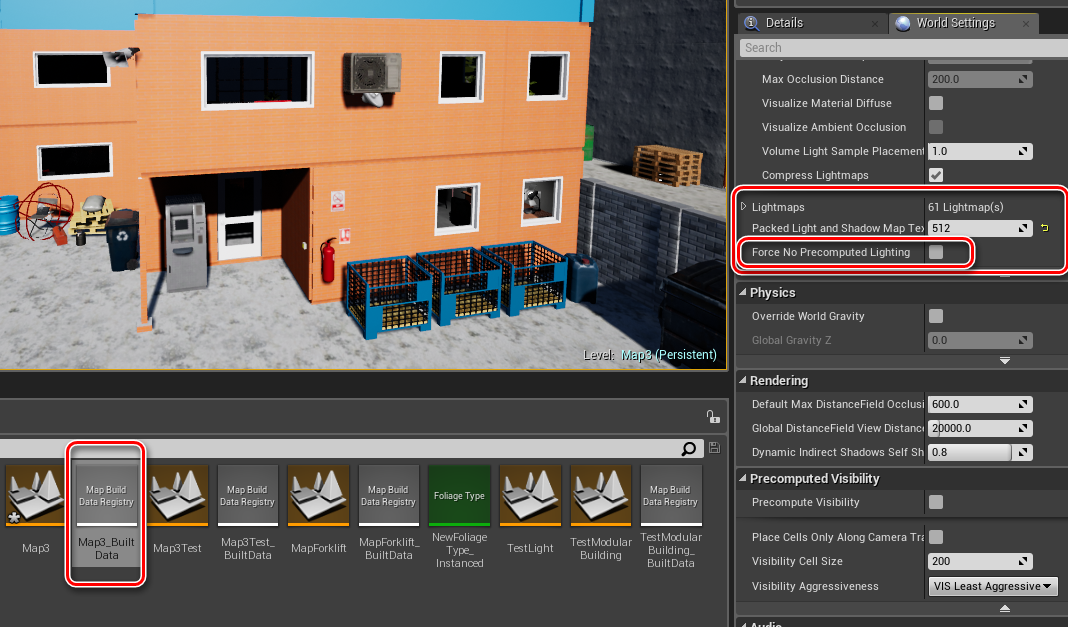
Task: Check Force No Precomputed Lighting
Action: 936,252
